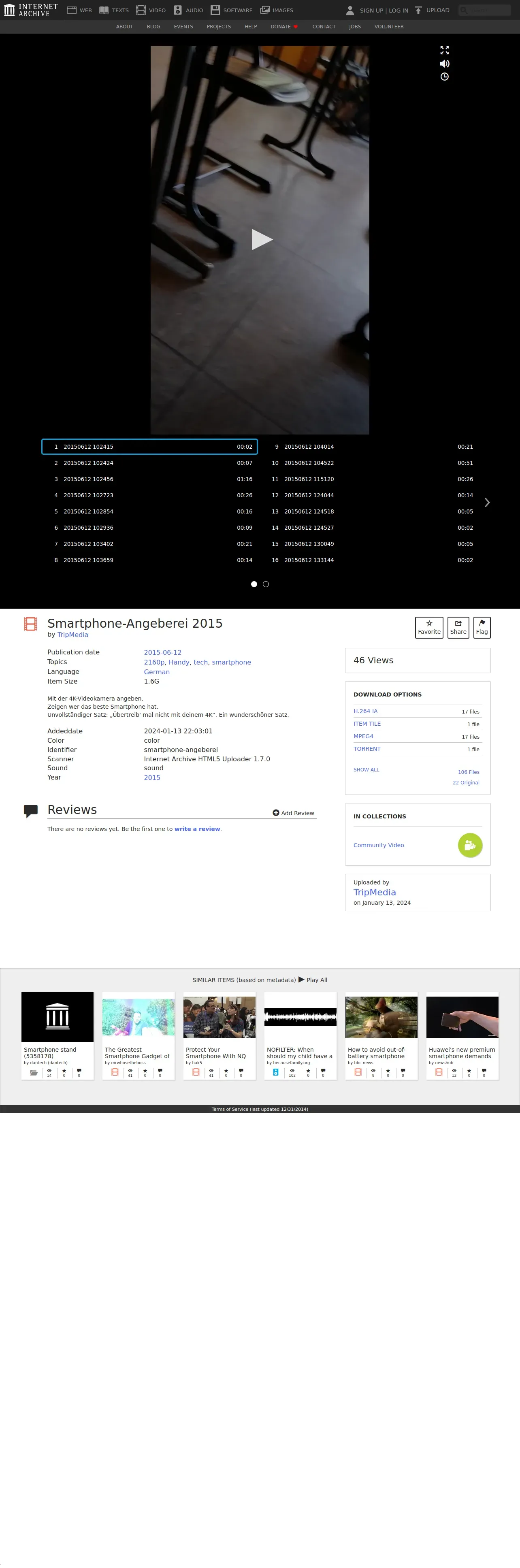
Task: Go to next playlist page chevron
Action: 487,502
